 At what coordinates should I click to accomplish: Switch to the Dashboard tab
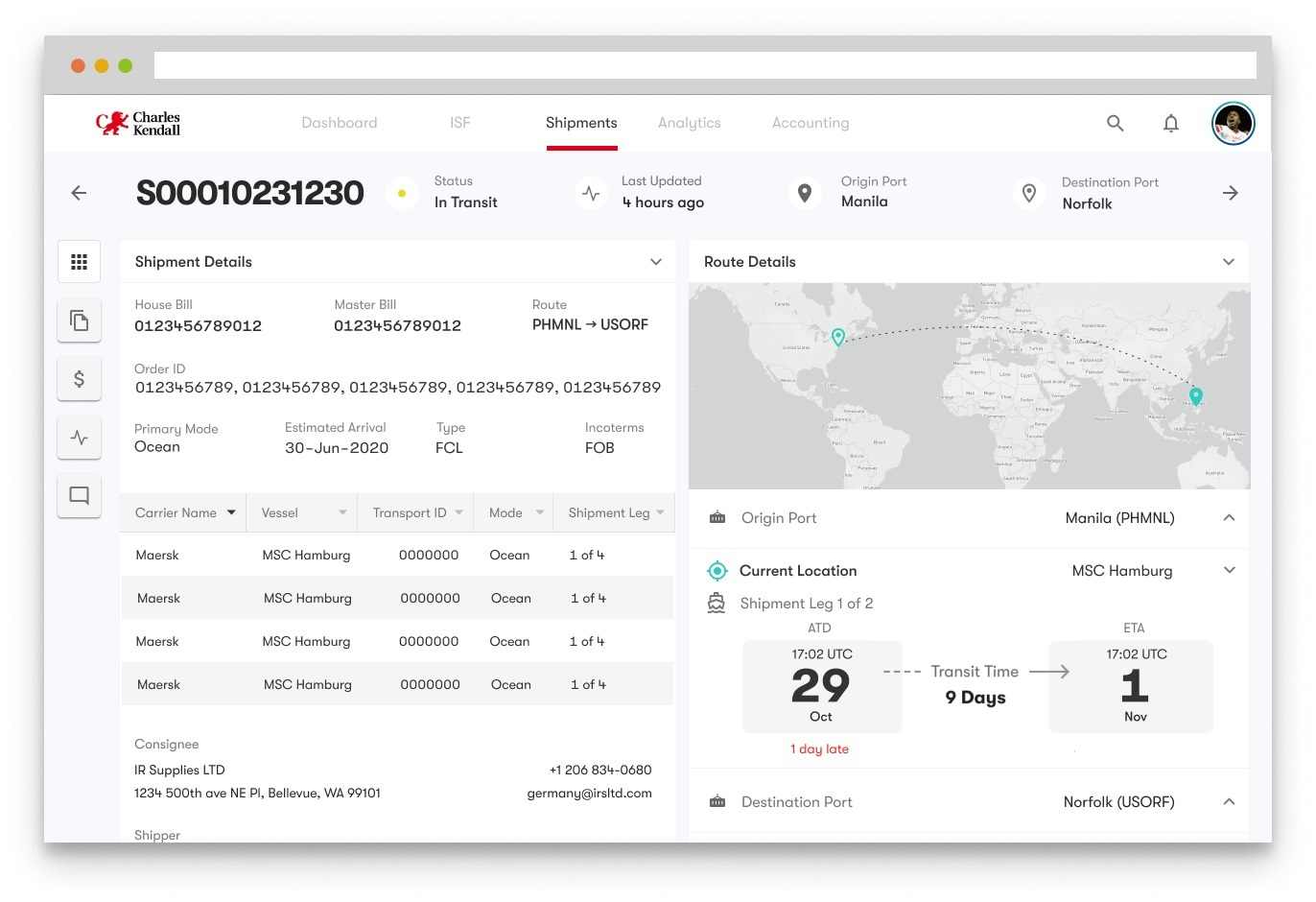[x=339, y=123]
